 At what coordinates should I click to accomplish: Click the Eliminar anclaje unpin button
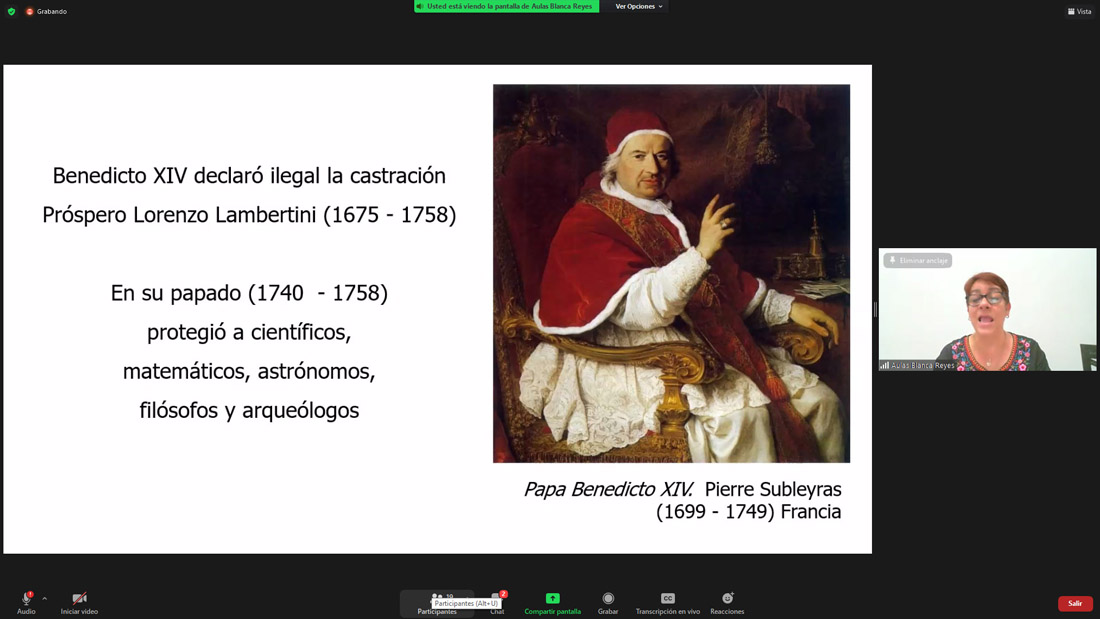coord(918,260)
